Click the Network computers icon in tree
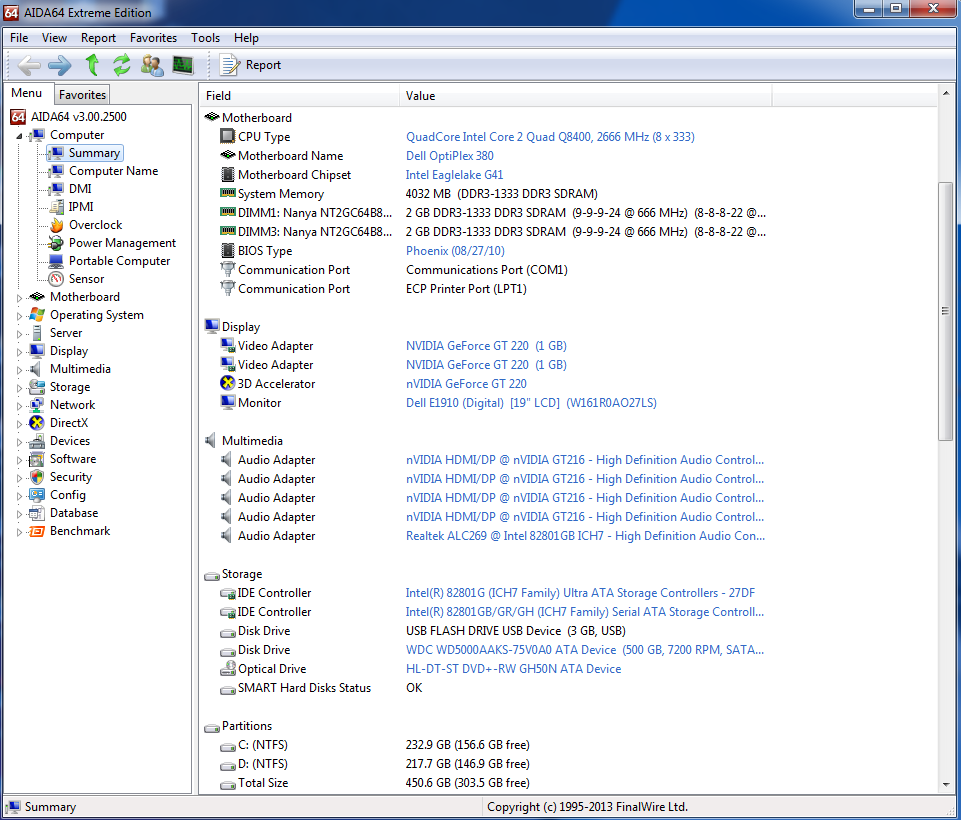 tap(37, 405)
